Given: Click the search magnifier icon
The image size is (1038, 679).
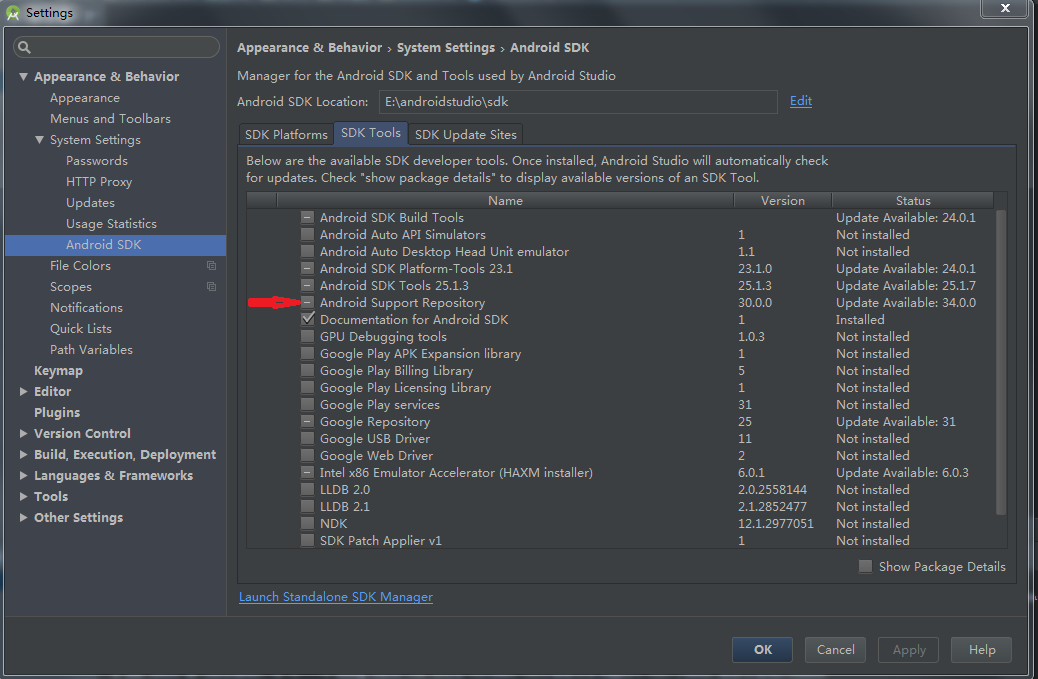Looking at the screenshot, I should tap(25, 47).
